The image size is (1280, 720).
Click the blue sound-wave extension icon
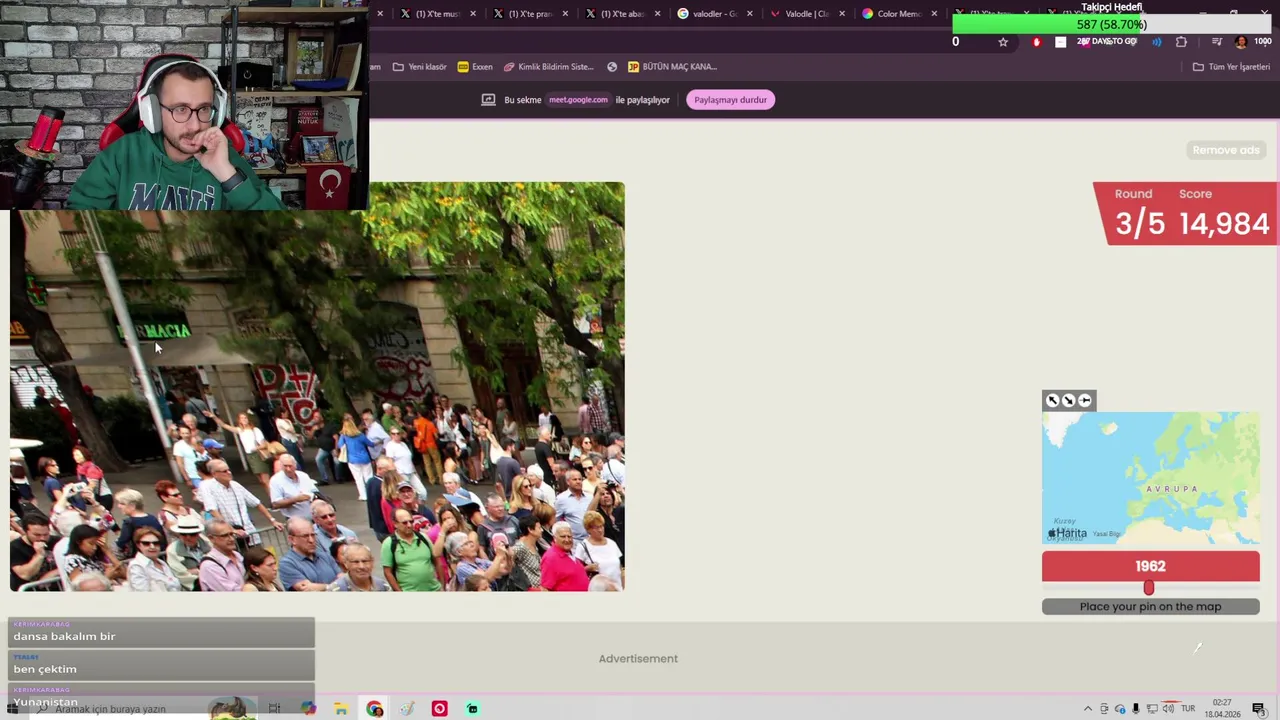1157,42
